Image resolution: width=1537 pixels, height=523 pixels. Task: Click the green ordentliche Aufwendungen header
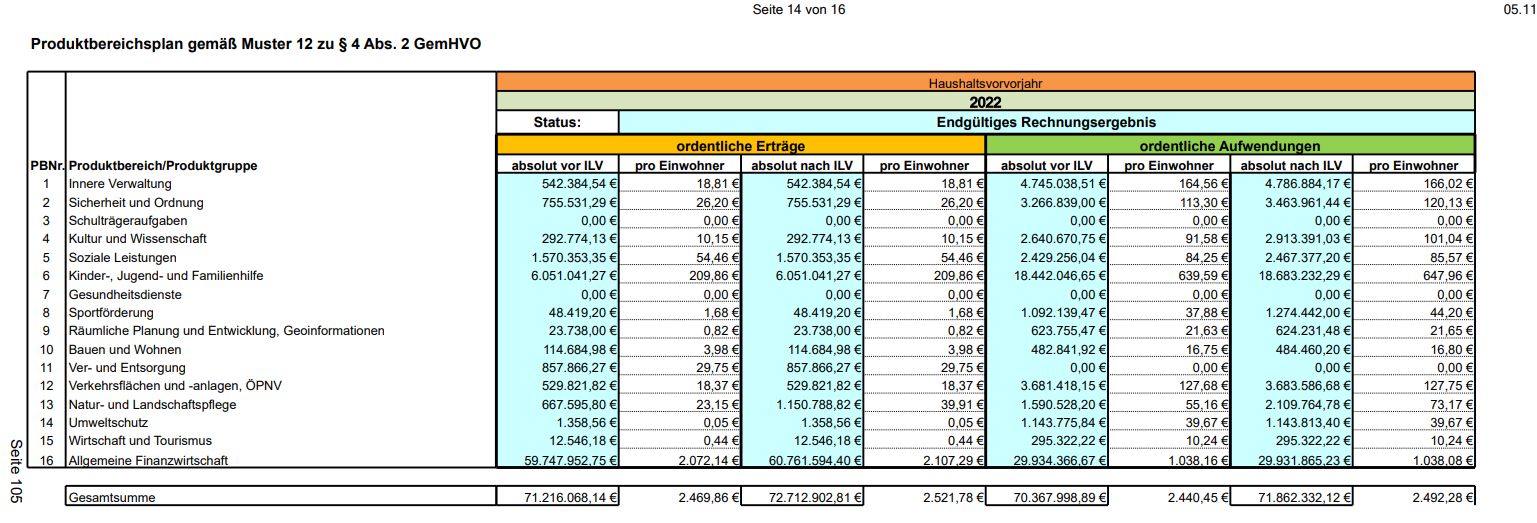[x=1230, y=146]
